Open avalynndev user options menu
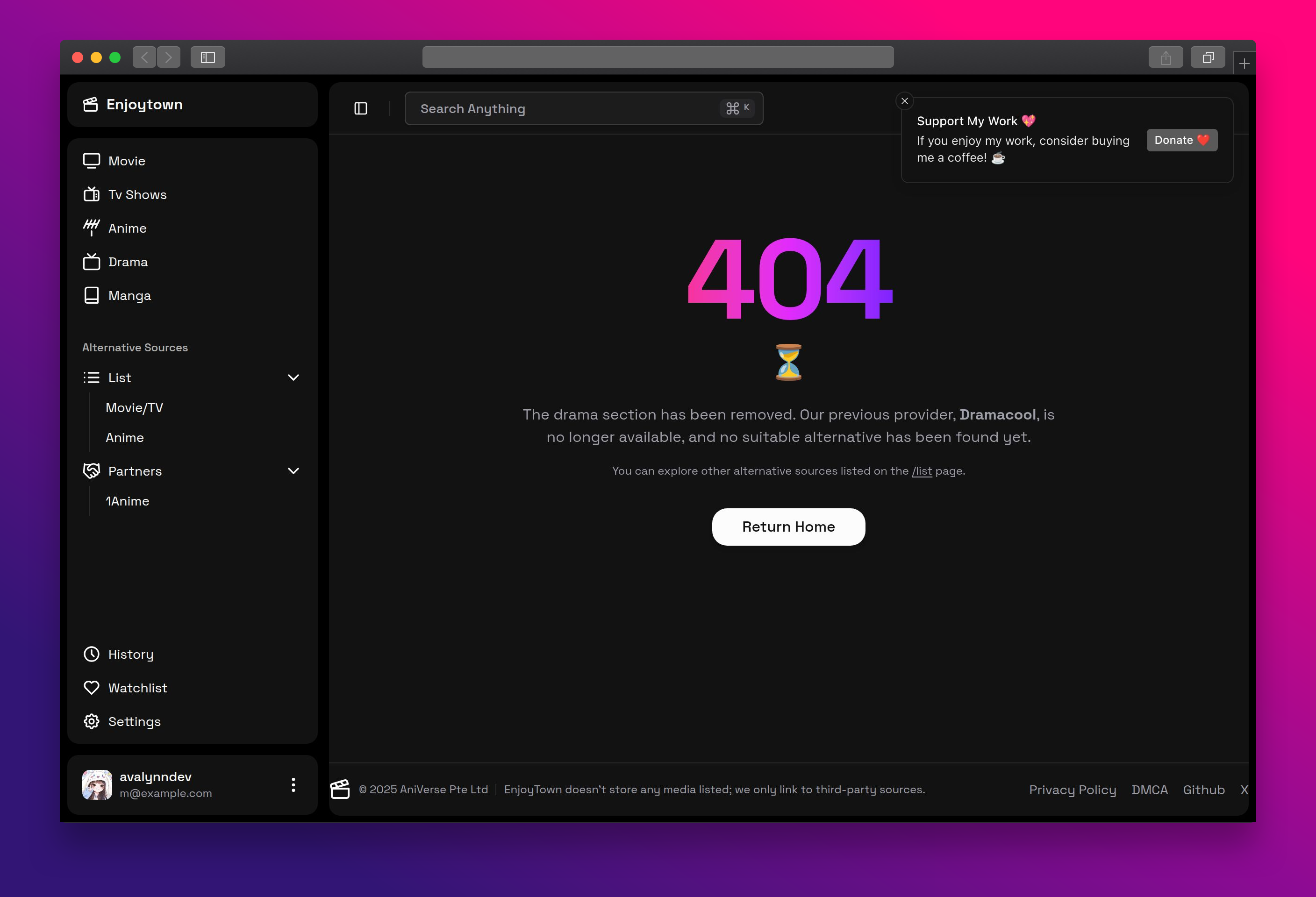 pos(293,785)
